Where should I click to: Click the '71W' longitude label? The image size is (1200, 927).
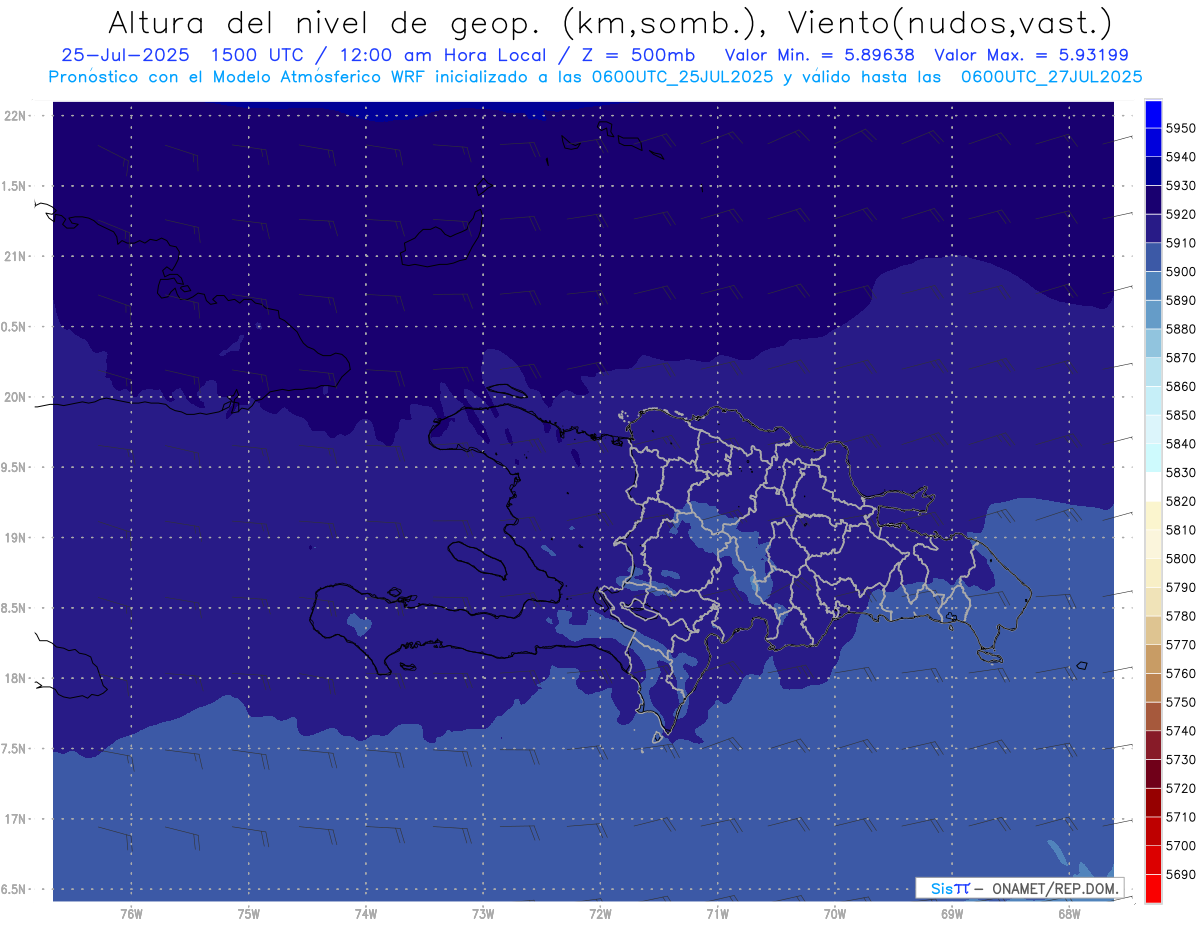tap(717, 913)
